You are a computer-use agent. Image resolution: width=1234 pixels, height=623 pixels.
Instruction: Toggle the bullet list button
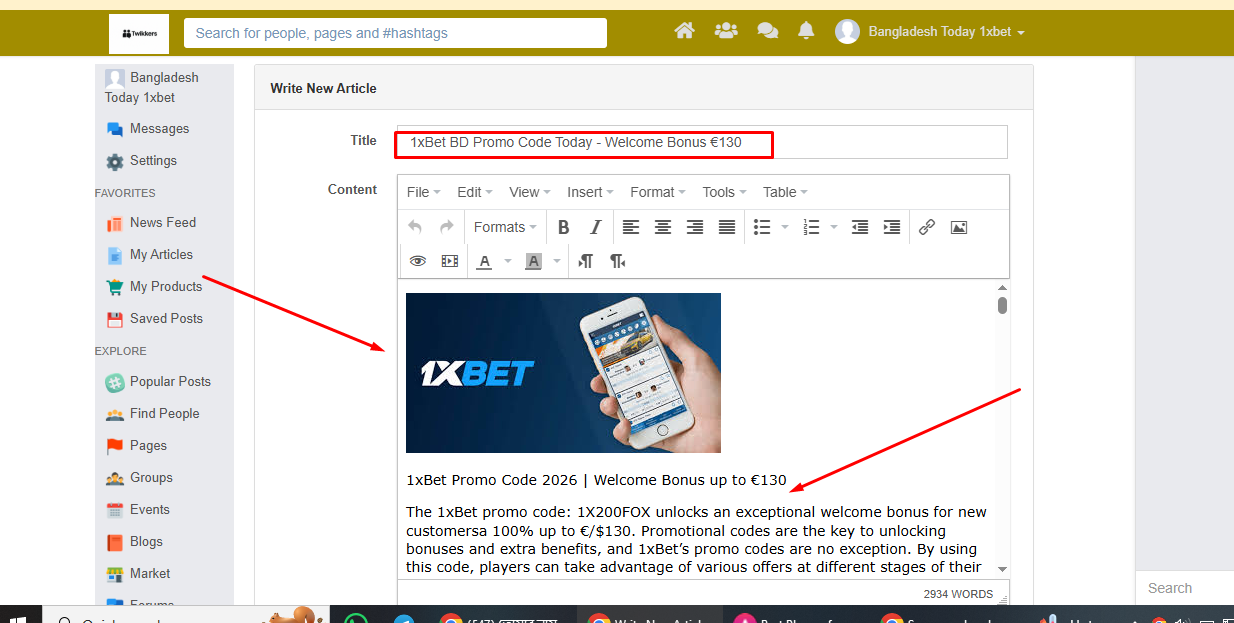762,227
